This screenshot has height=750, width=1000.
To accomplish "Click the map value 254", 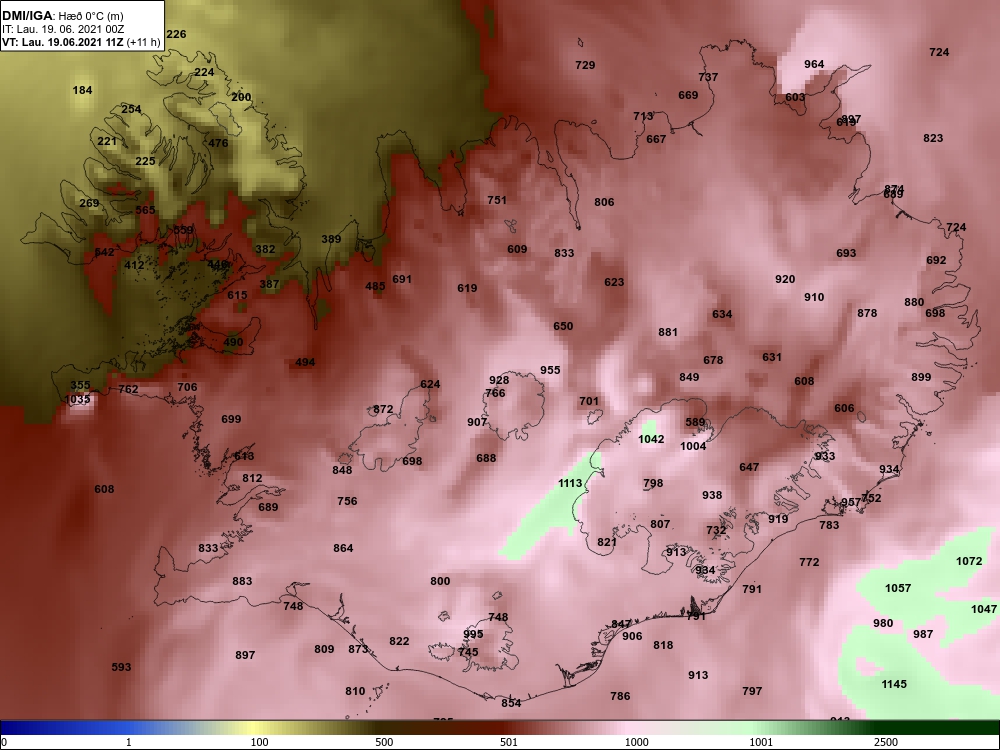I will coord(131,109).
